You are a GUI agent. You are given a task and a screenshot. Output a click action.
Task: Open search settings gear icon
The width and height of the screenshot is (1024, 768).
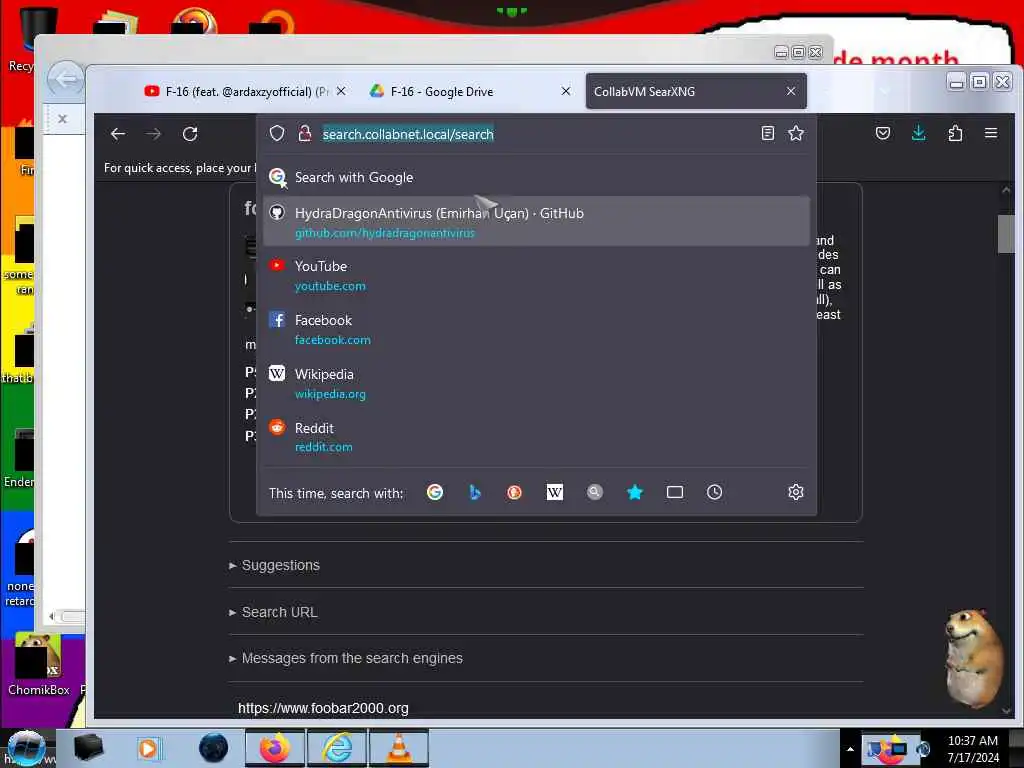pyautogui.click(x=795, y=492)
